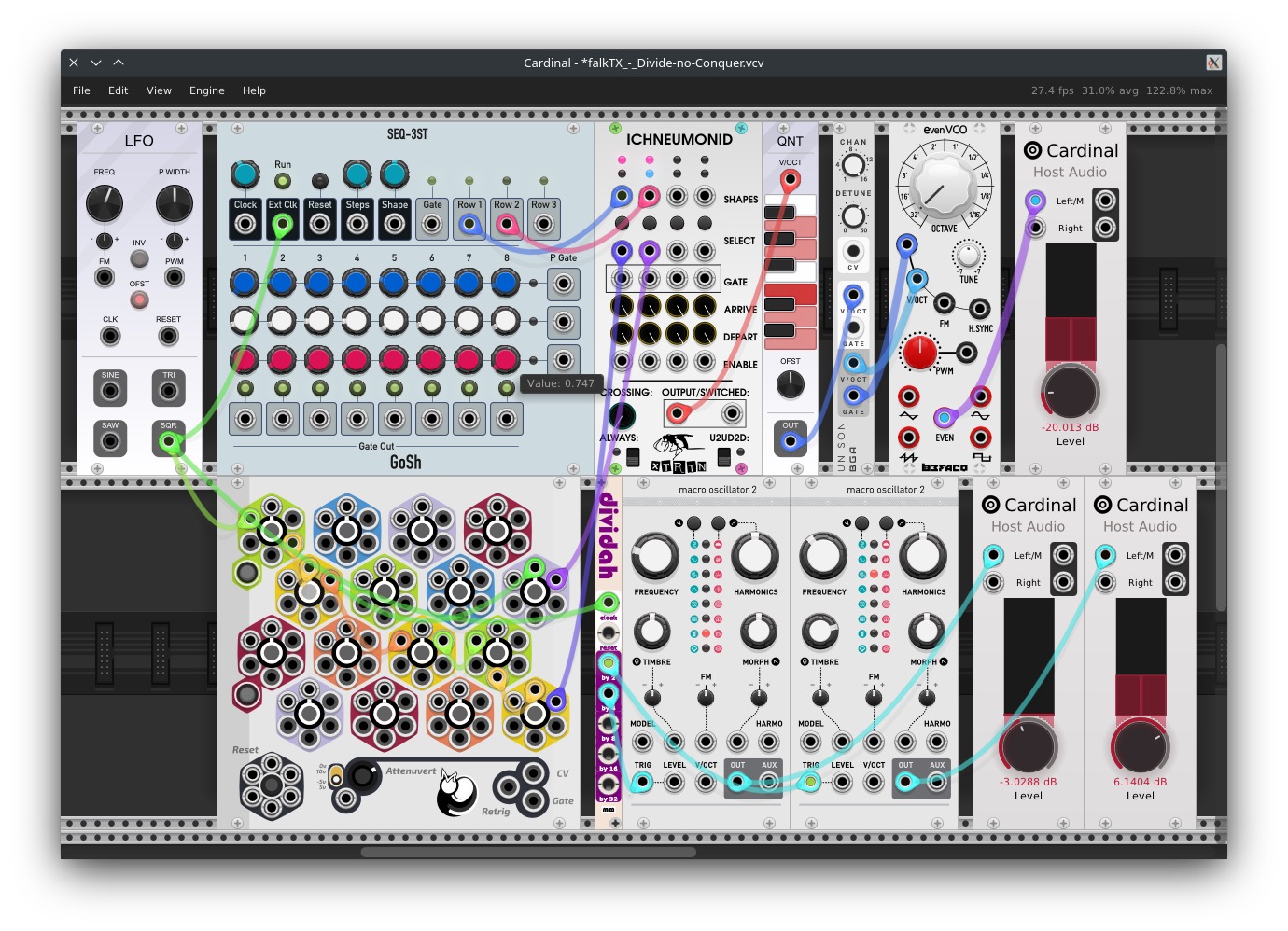The image size is (1288, 931).
Task: Click the Attenuvert knob
Action: point(362,775)
